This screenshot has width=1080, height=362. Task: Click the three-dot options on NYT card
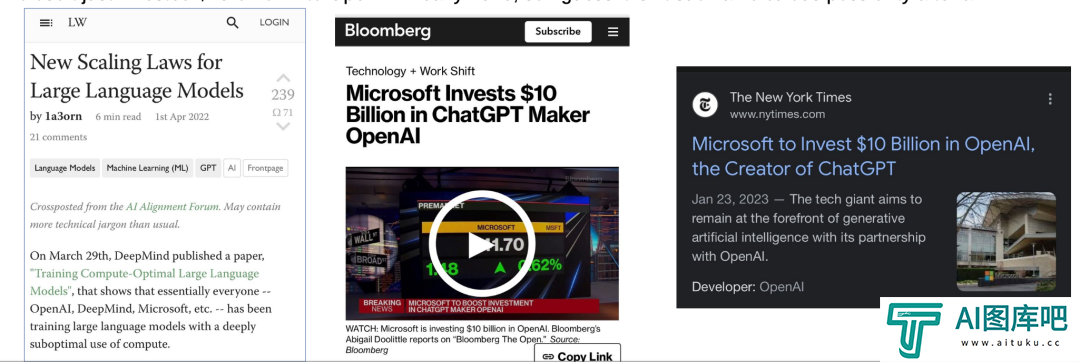coord(1050,98)
